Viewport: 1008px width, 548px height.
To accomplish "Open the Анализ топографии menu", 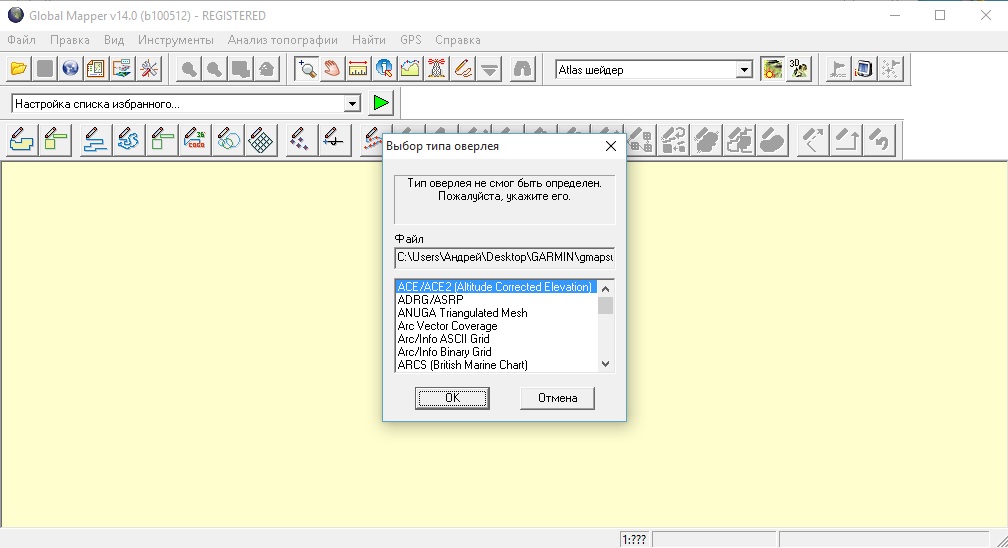I will pos(282,40).
